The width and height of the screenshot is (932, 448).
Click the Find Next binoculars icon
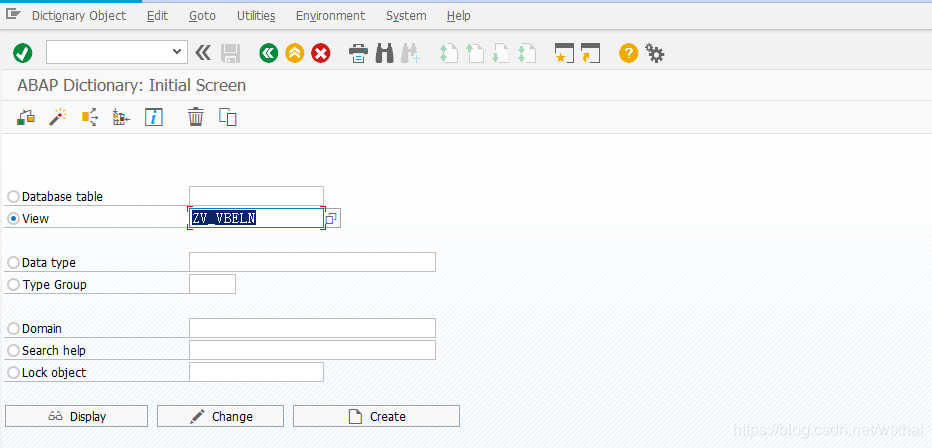(411, 53)
